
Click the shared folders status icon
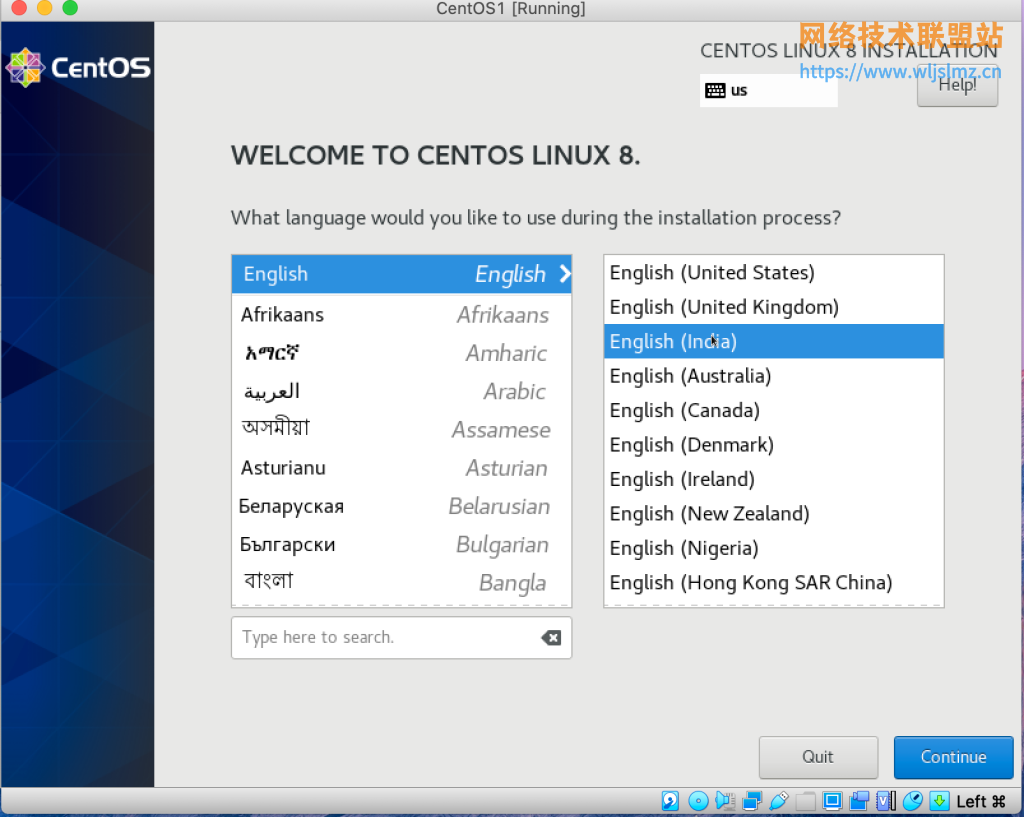(x=805, y=800)
